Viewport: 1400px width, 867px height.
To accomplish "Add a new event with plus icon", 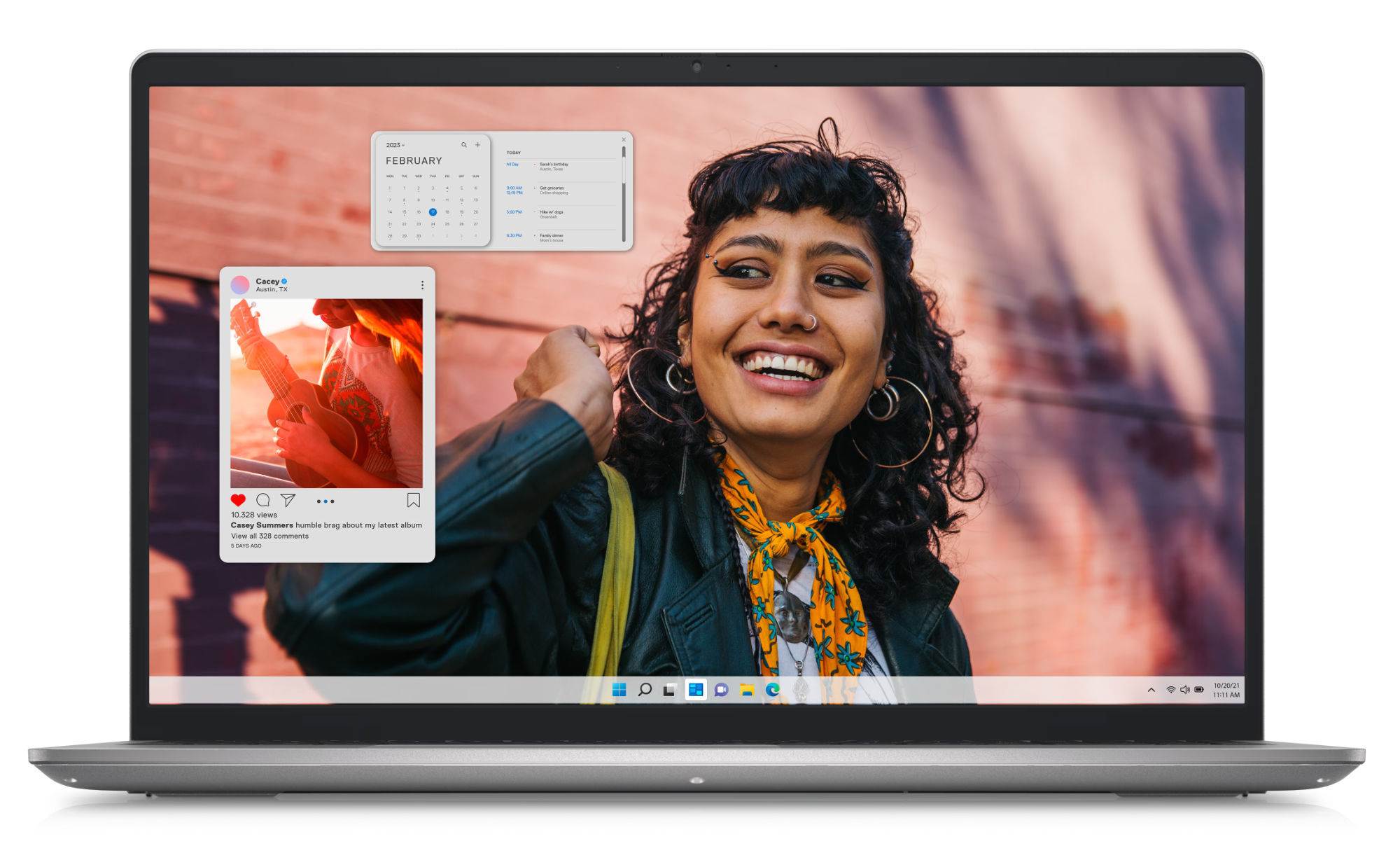I will click(x=478, y=145).
